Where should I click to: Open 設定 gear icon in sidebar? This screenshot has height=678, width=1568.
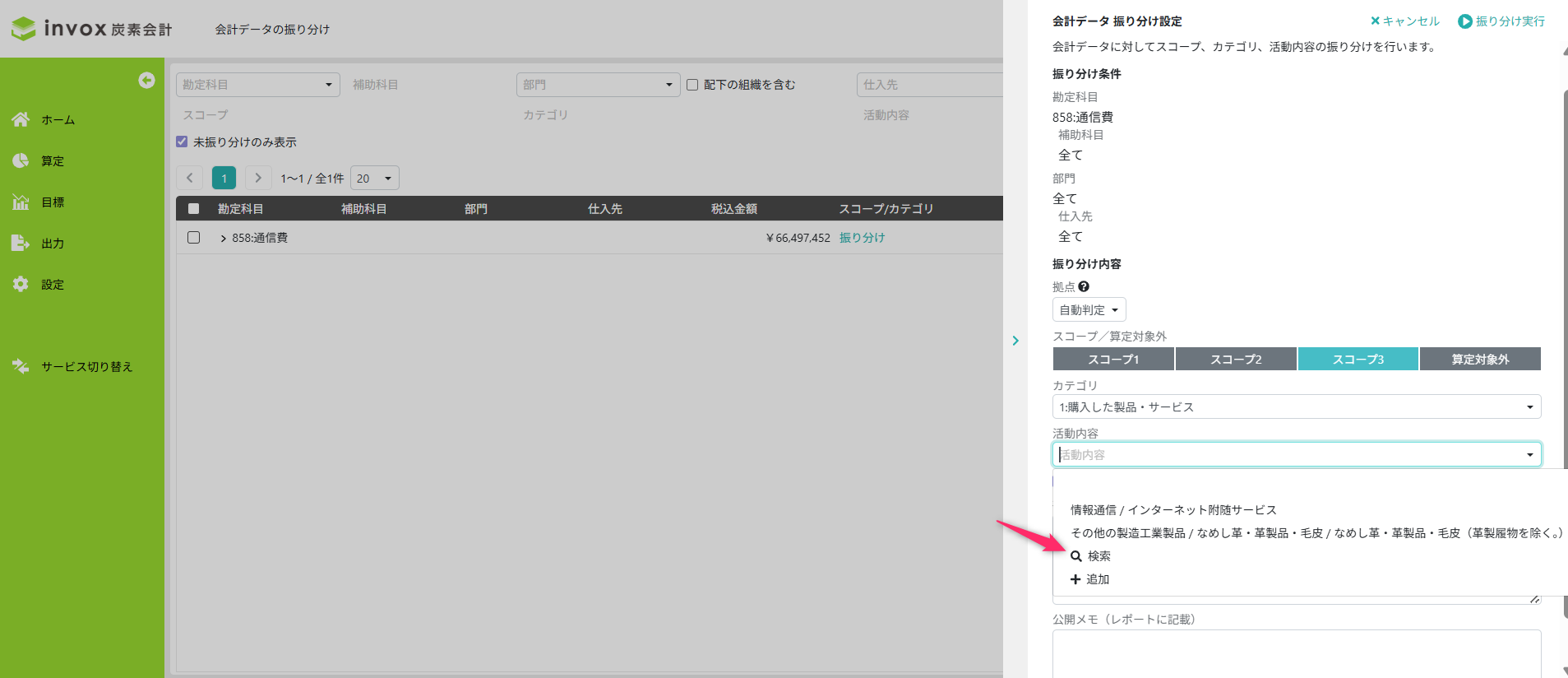(x=21, y=284)
